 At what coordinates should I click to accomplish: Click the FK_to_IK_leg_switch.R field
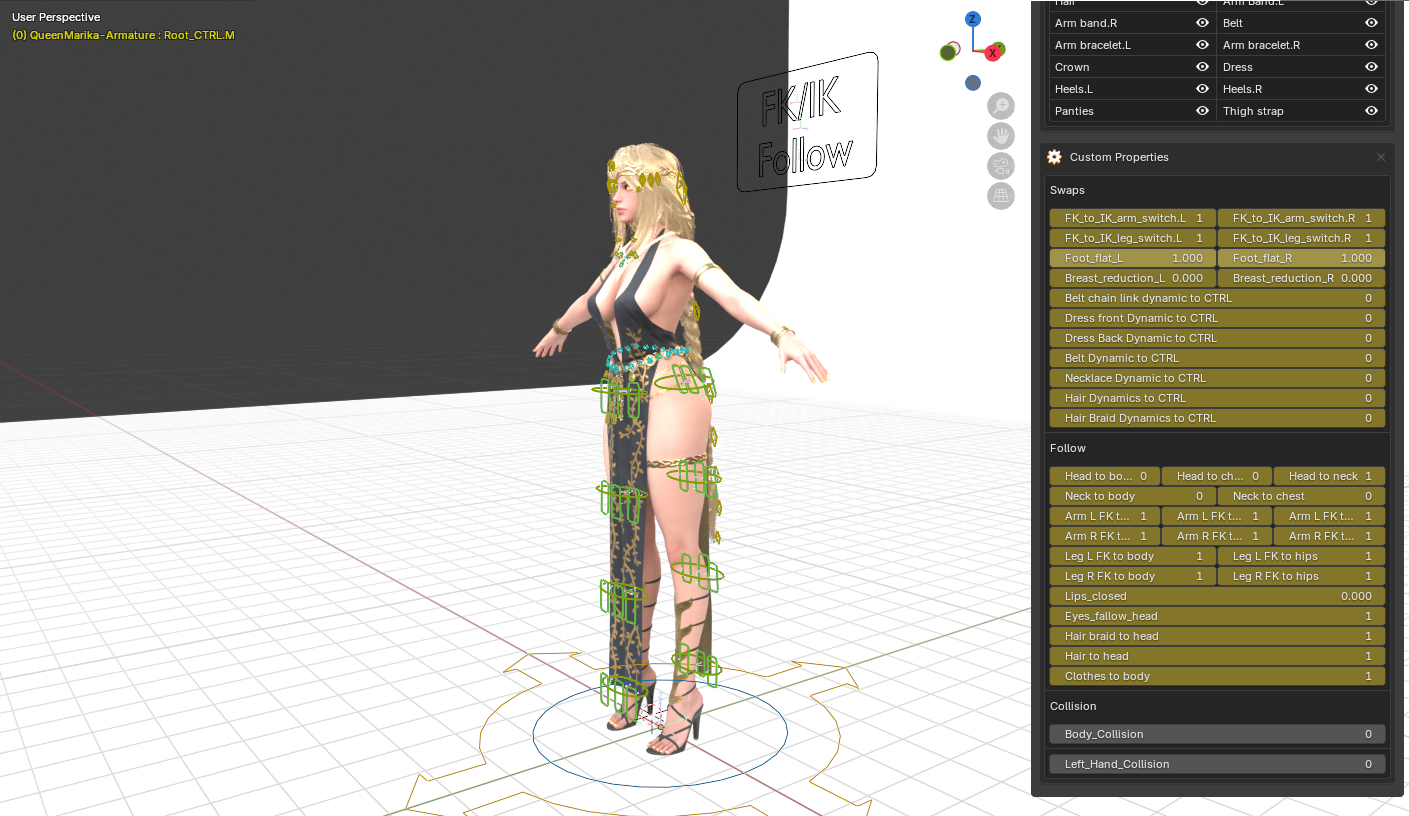1301,238
